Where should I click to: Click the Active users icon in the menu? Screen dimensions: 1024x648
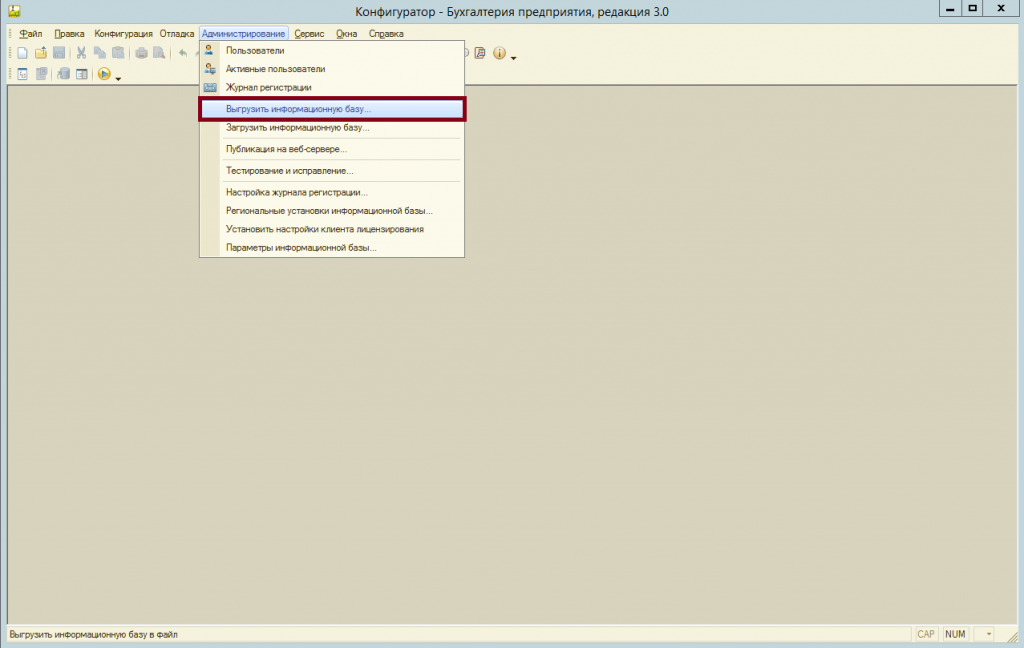210,69
